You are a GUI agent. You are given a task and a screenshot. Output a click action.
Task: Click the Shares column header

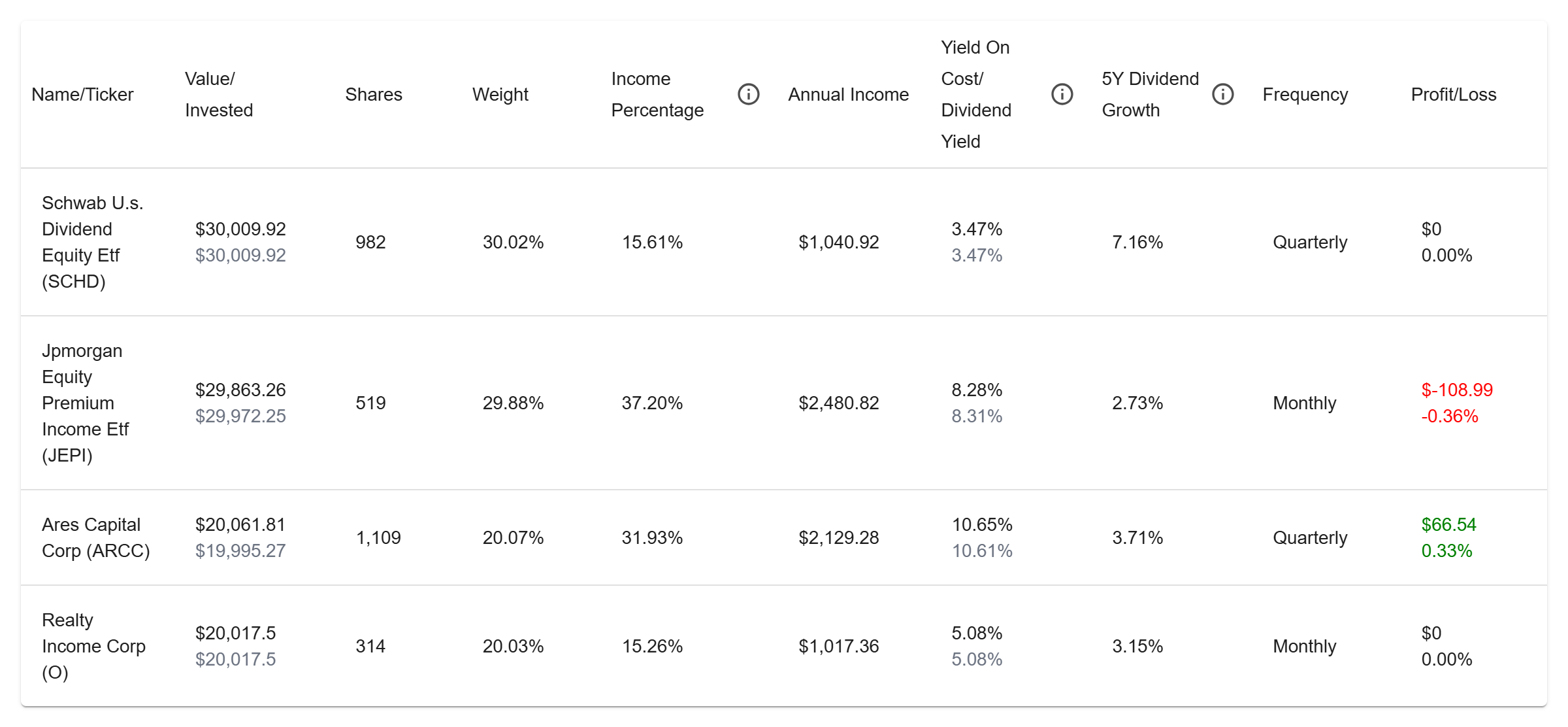pyautogui.click(x=373, y=94)
